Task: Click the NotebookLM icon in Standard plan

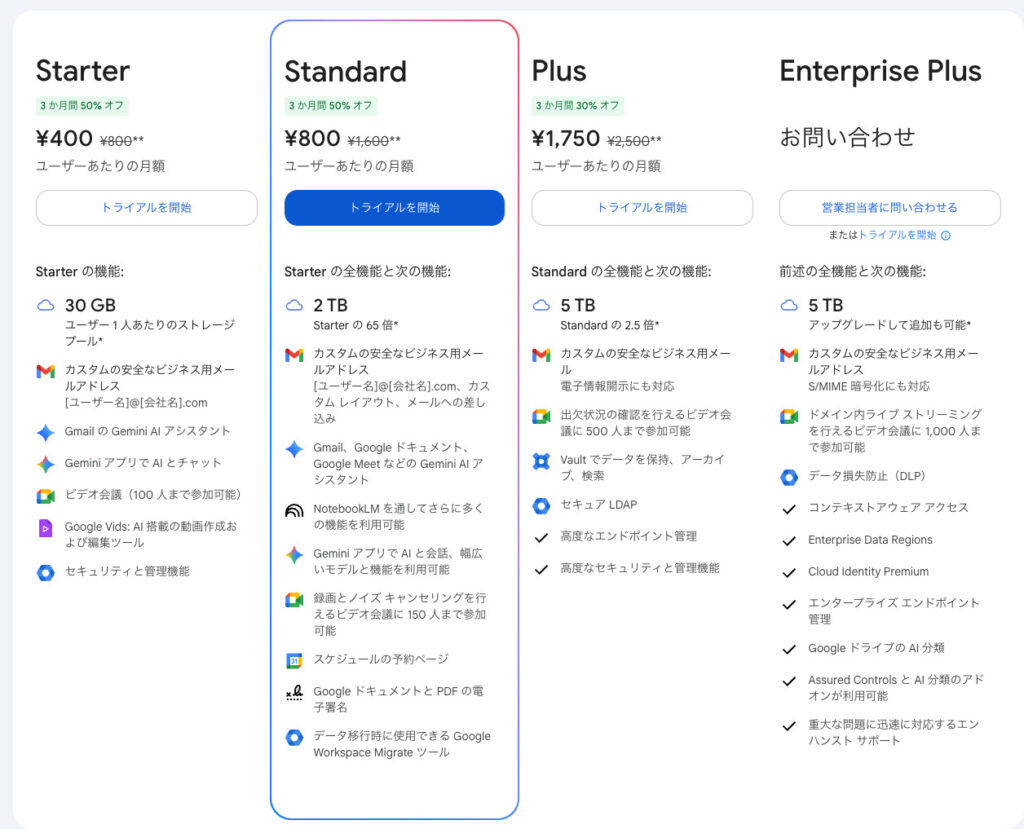Action: (x=294, y=510)
